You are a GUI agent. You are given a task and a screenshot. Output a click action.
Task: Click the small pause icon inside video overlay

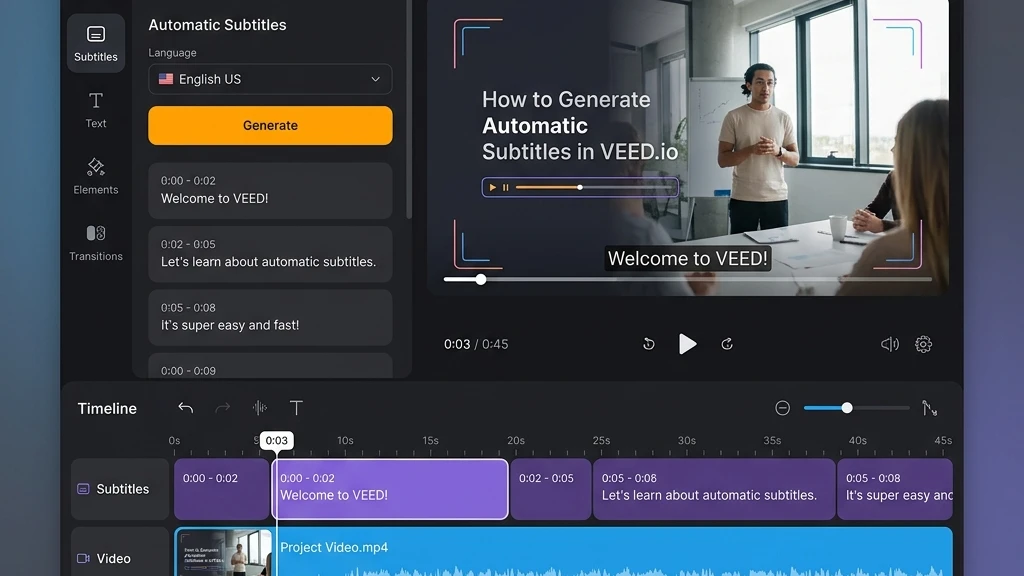(x=505, y=187)
